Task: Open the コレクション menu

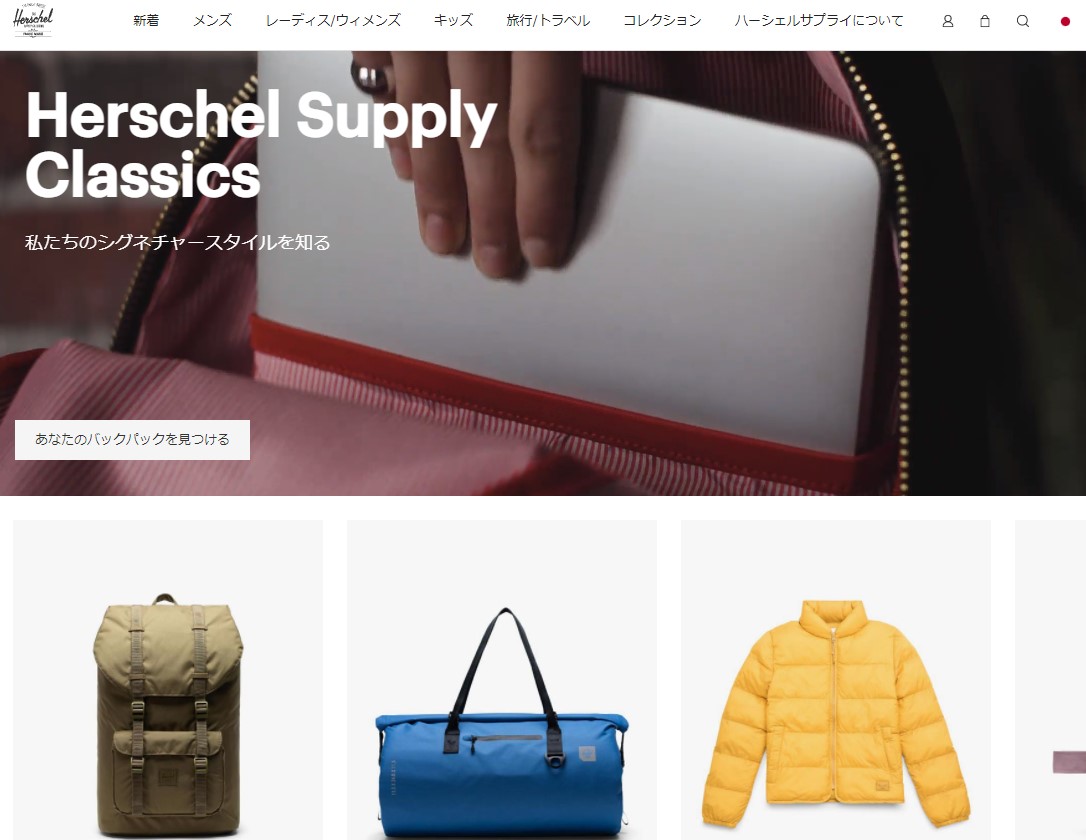Action: pyautogui.click(x=662, y=21)
